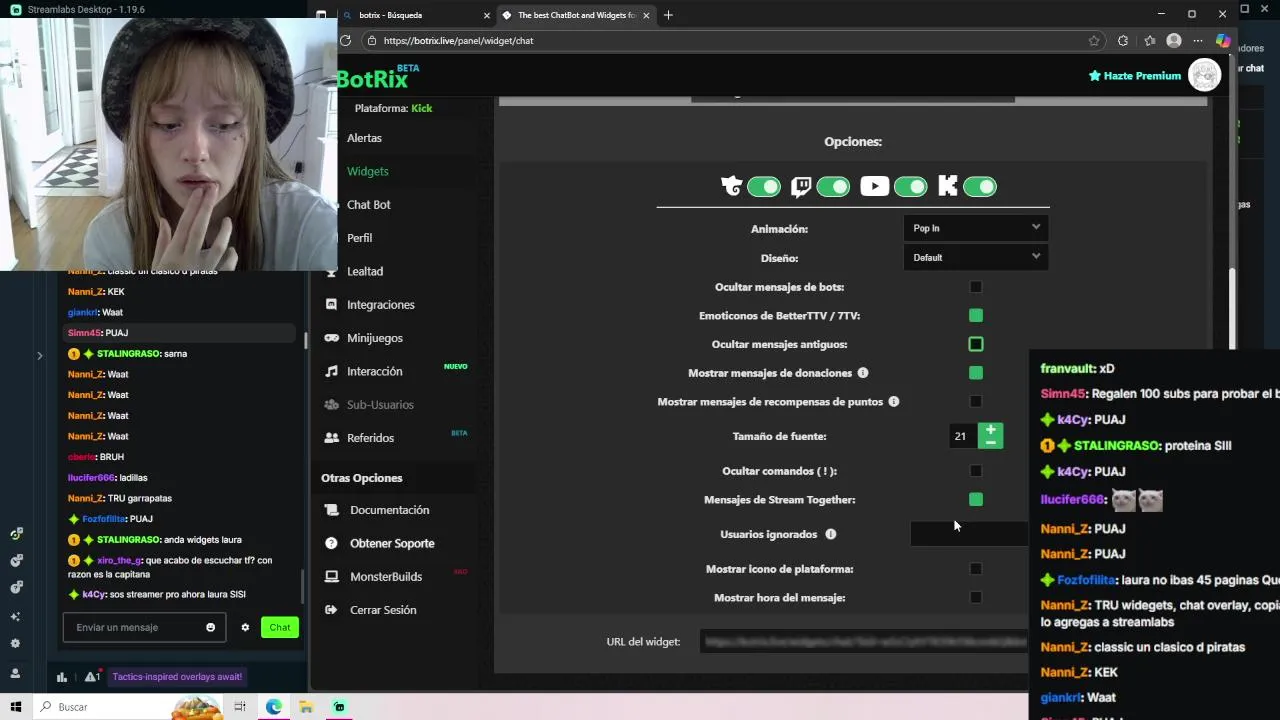Click the Hazte Premium link

(x=1135, y=76)
